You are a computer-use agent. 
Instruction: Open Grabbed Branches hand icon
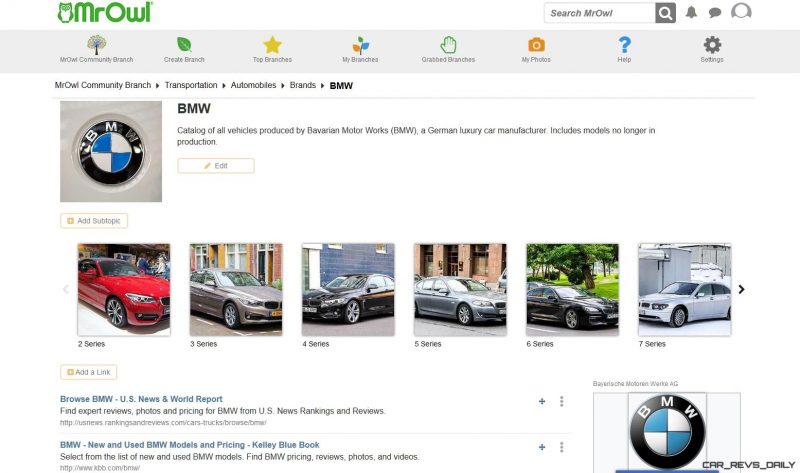[448, 45]
